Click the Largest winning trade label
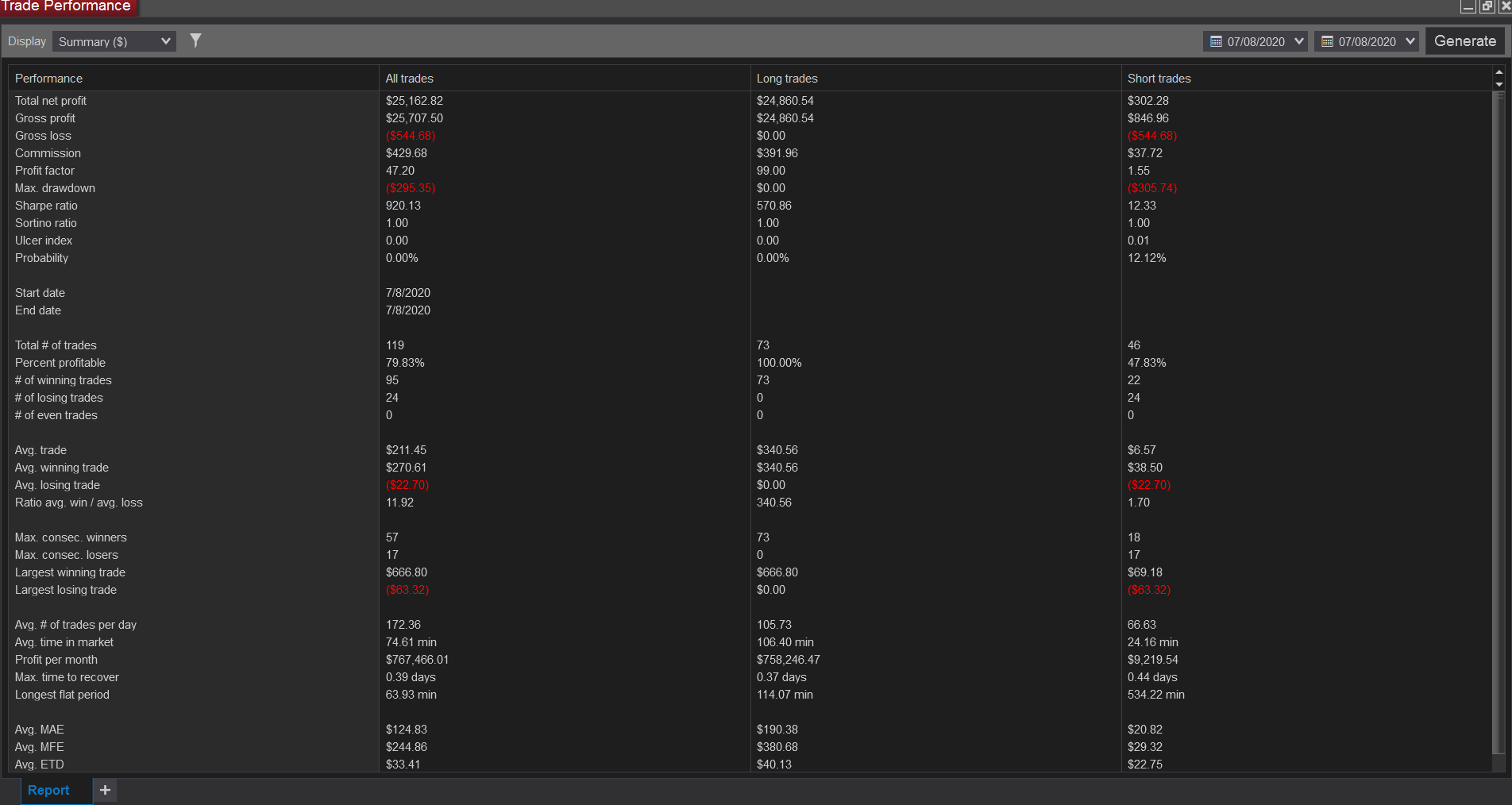Screen dimensions: 1512x805 70,572
